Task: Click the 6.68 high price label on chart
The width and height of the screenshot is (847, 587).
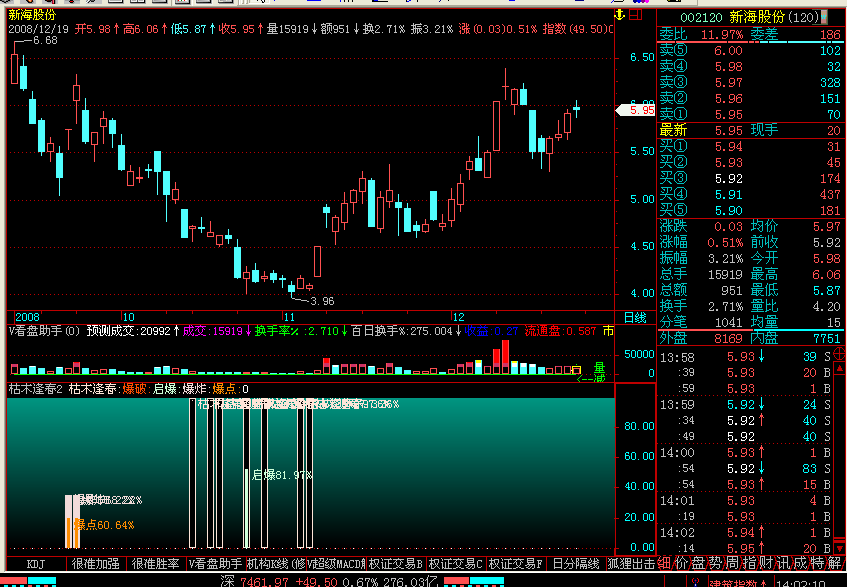Action: 45,41
